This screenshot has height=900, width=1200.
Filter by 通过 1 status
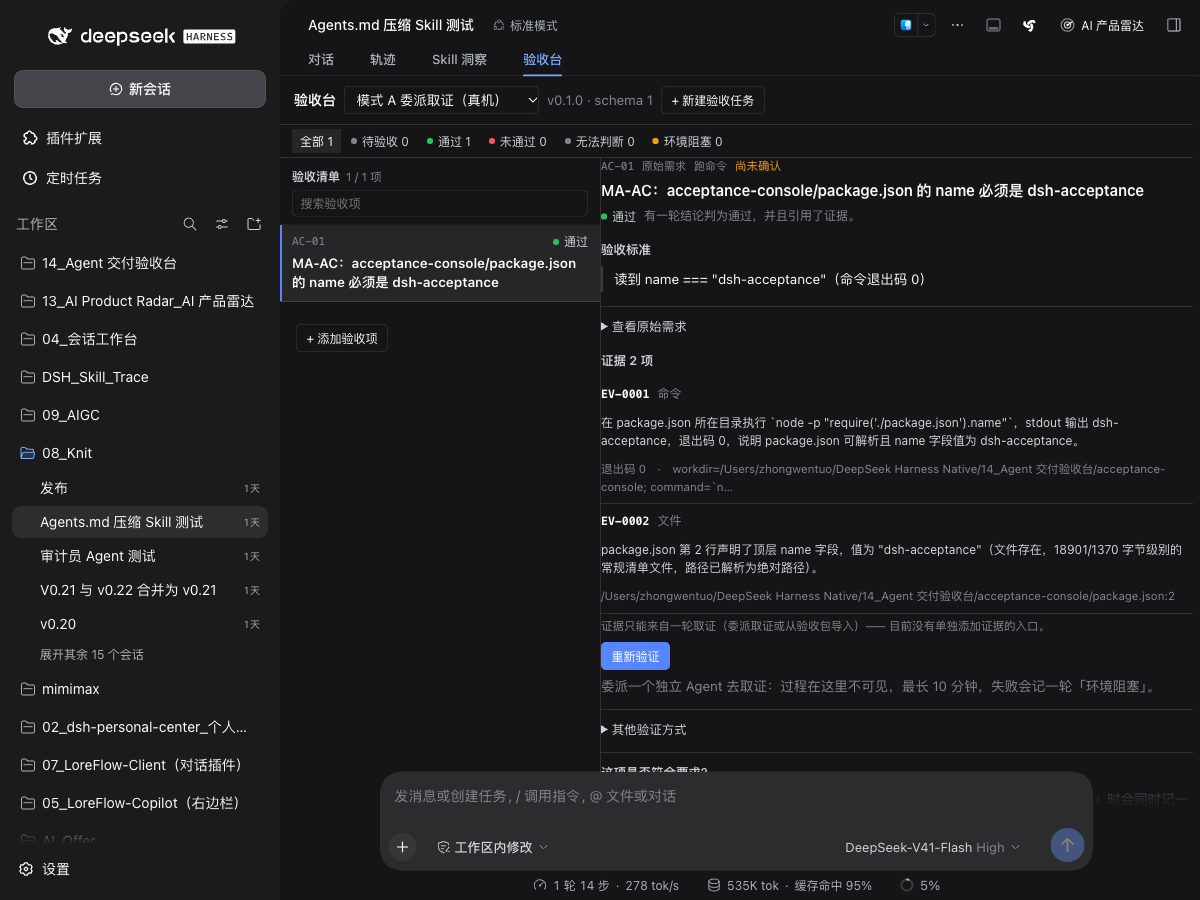coord(449,141)
